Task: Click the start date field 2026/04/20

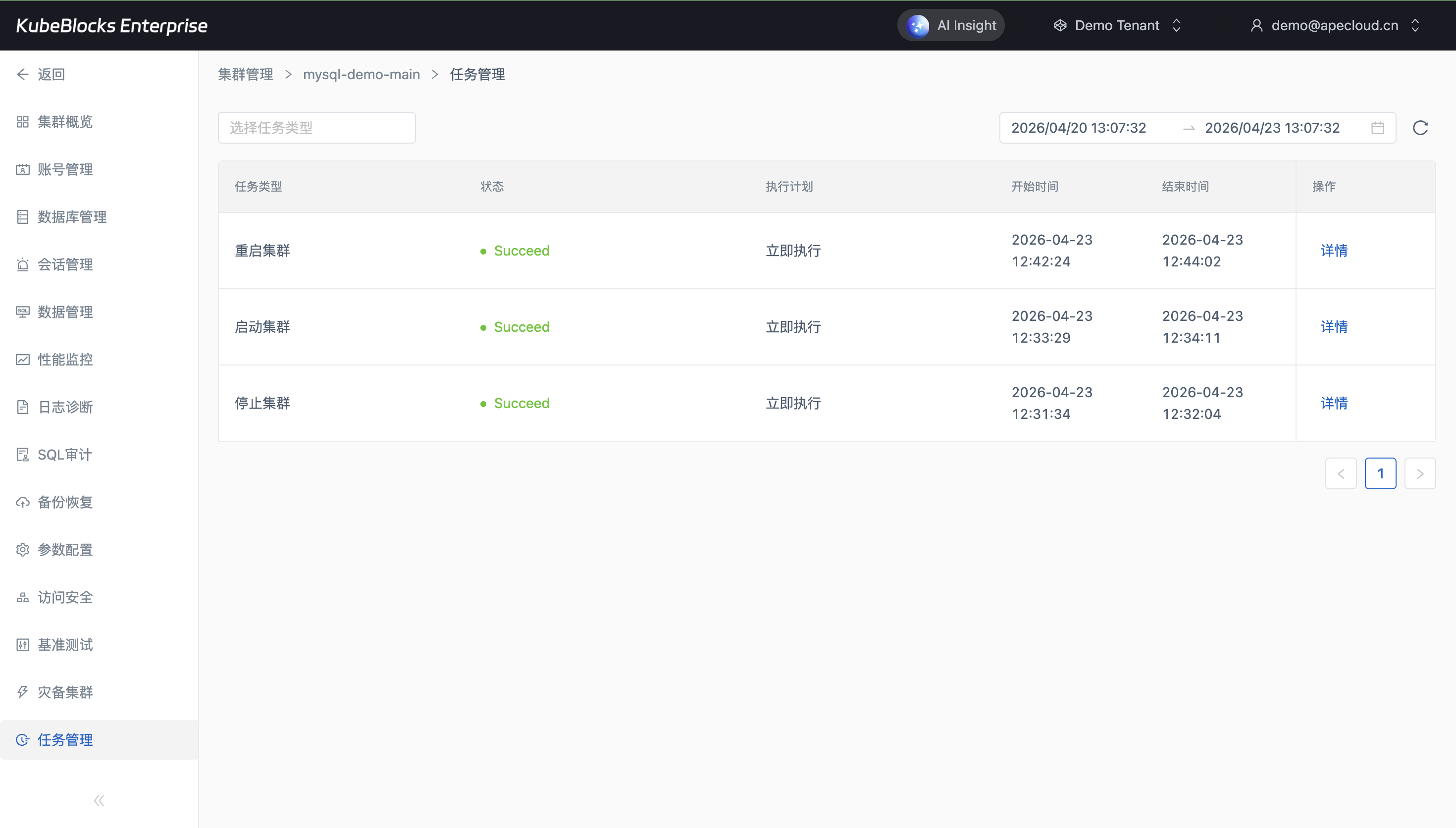Action: coord(1079,128)
